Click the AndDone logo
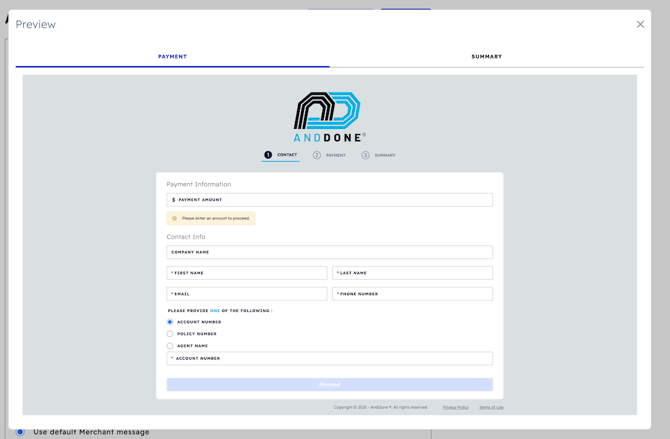The image size is (670, 439). [x=329, y=116]
